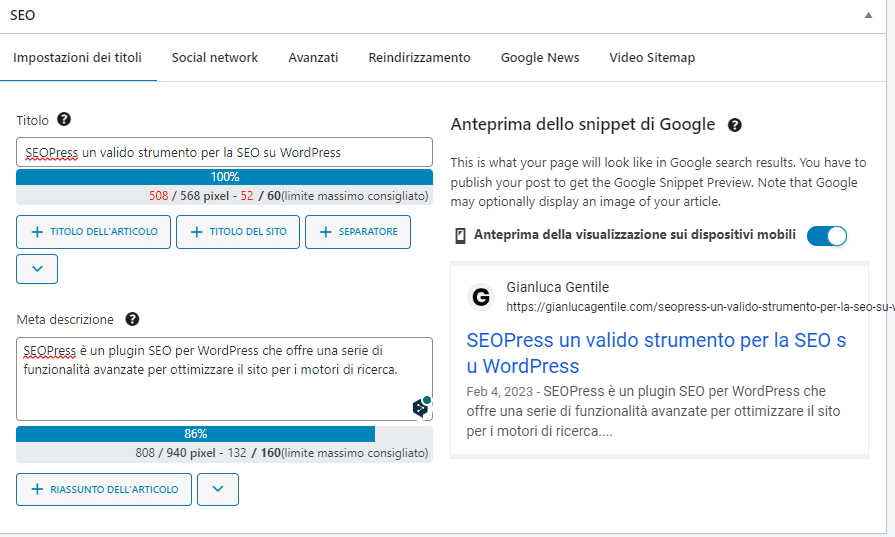Insert the Separatore variable
895x537 pixels.
point(358,232)
